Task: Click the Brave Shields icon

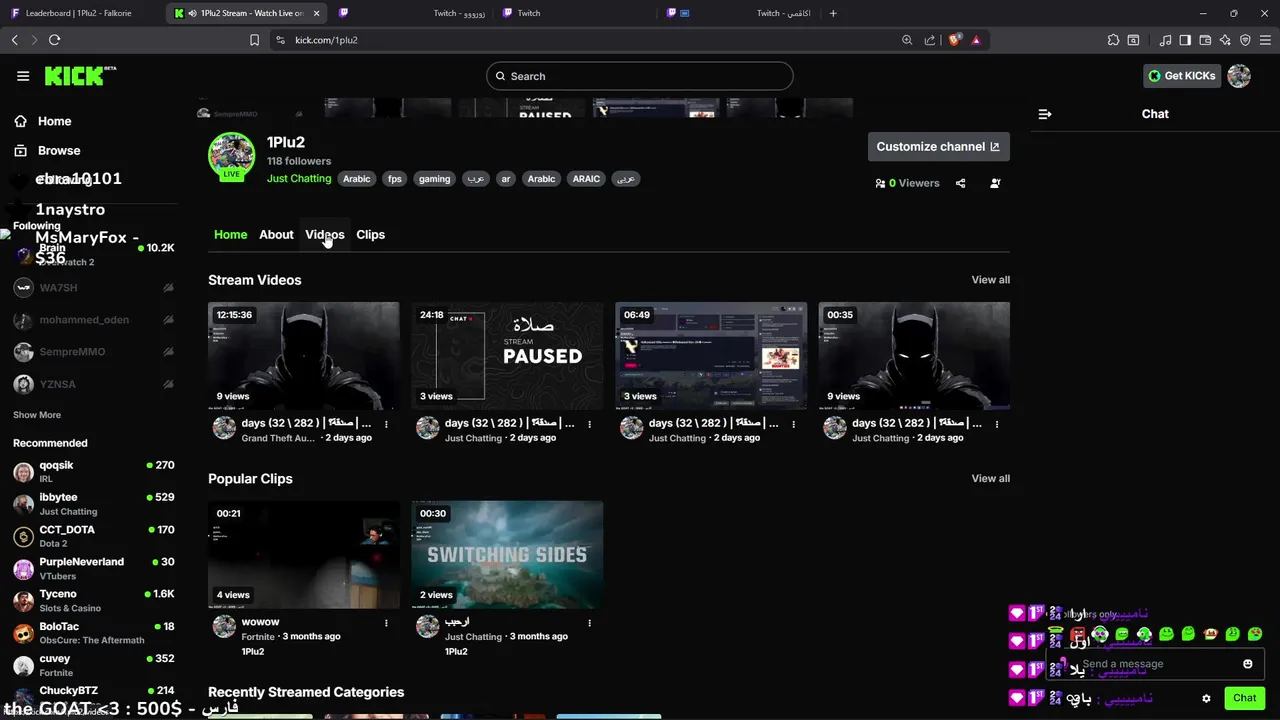Action: [x=954, y=40]
